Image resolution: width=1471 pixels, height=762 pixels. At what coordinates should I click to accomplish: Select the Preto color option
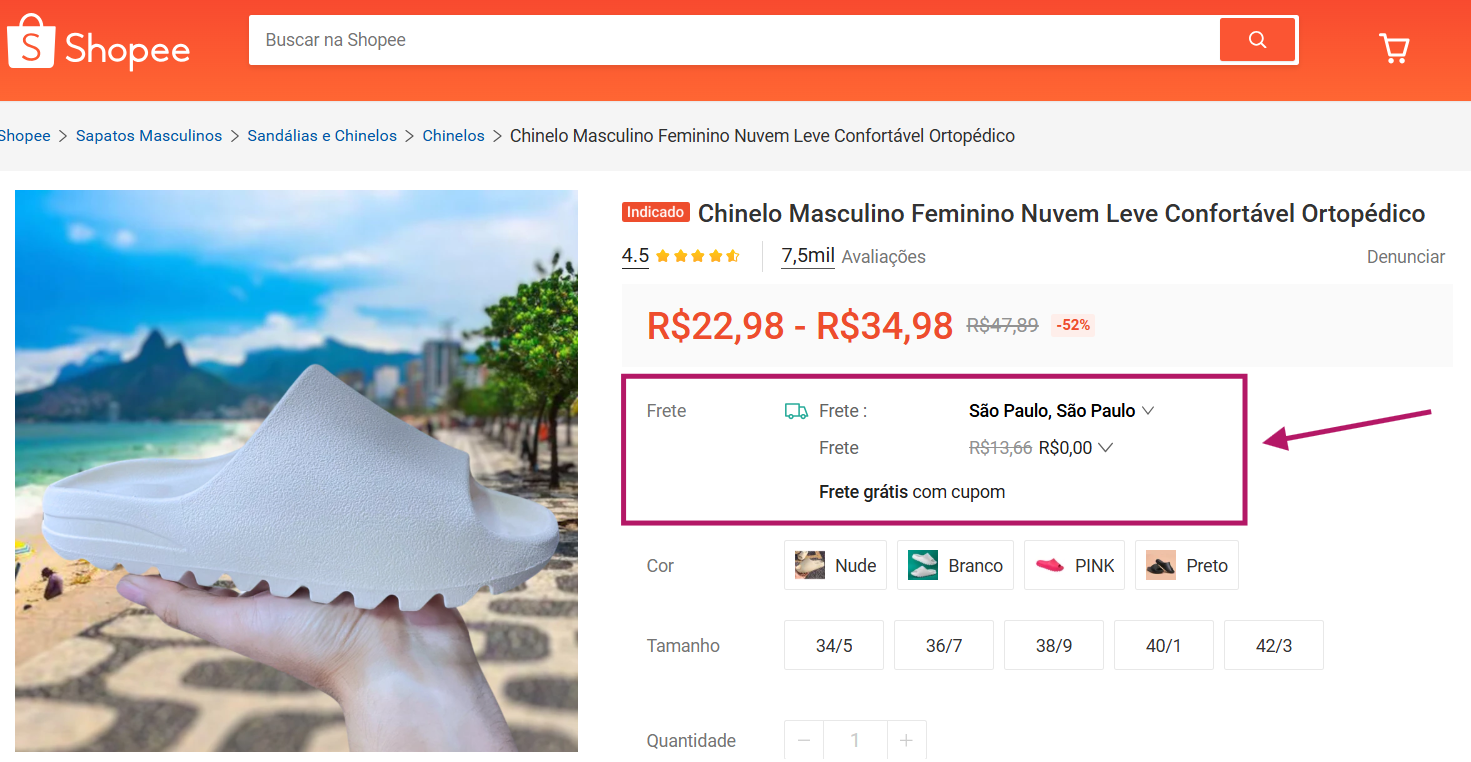pos(1186,565)
